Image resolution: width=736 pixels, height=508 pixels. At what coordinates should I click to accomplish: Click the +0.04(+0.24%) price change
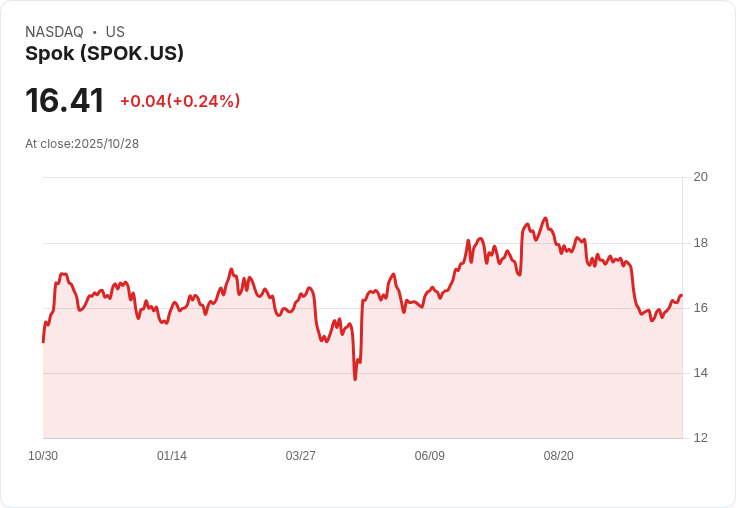180,101
